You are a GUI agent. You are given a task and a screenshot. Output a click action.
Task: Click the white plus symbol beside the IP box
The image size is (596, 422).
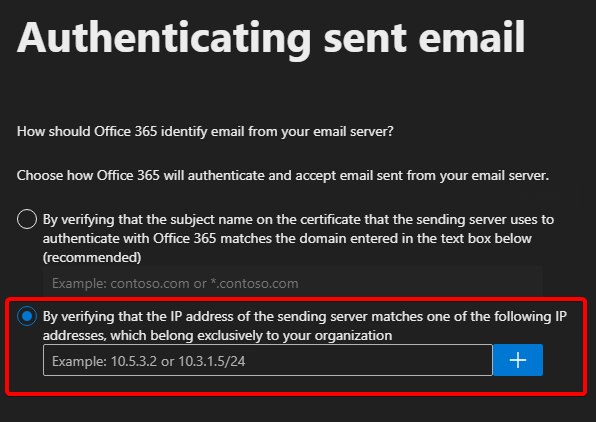click(x=518, y=360)
